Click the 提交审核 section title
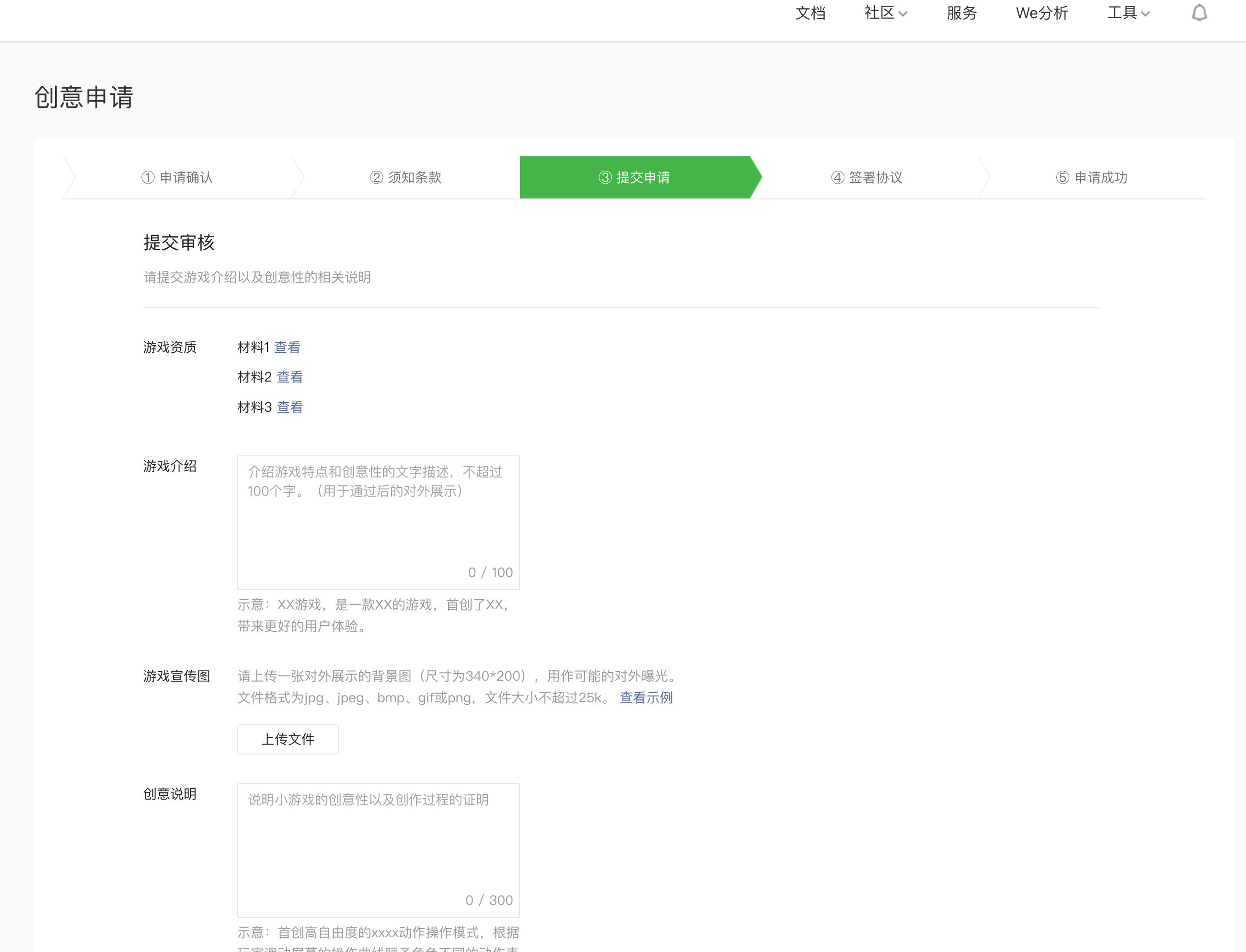Viewport: 1246px width, 952px height. point(179,243)
